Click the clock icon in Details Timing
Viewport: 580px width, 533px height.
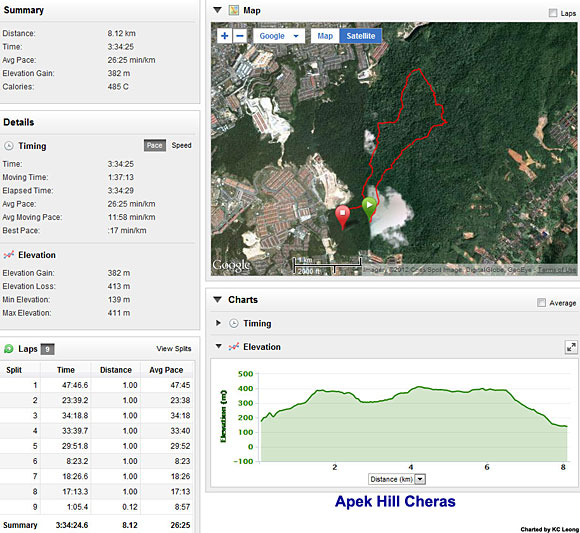tap(9, 146)
